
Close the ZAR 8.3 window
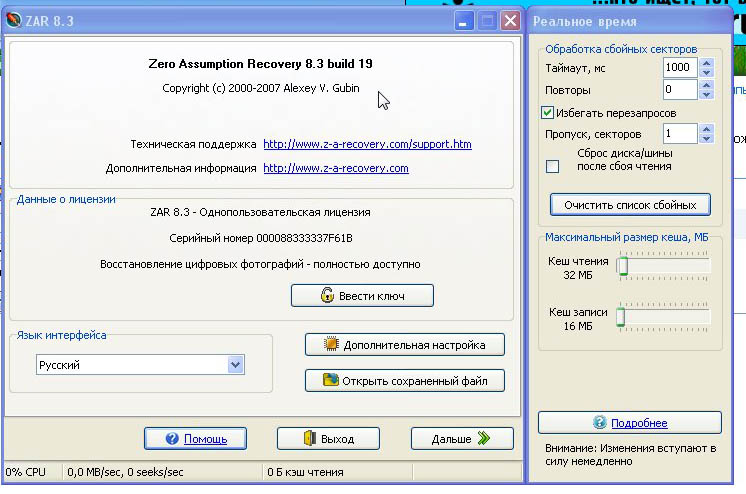[x=510, y=21]
